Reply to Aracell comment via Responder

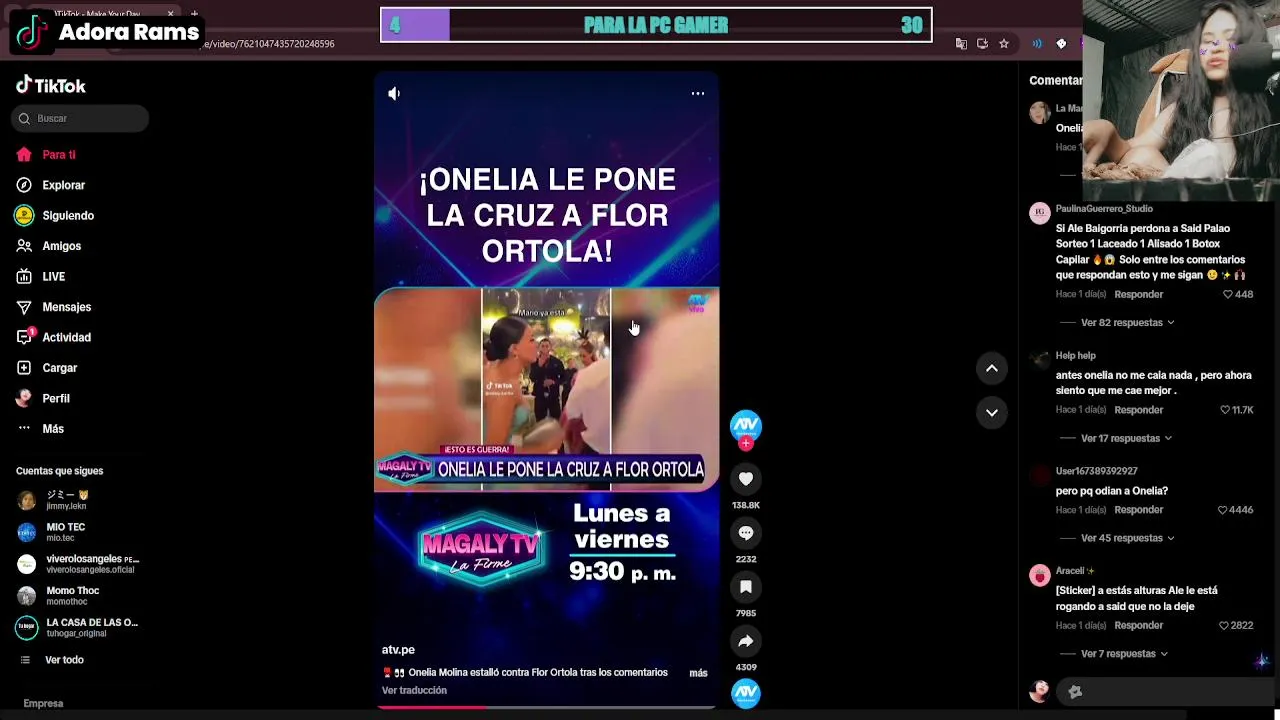(1139, 626)
